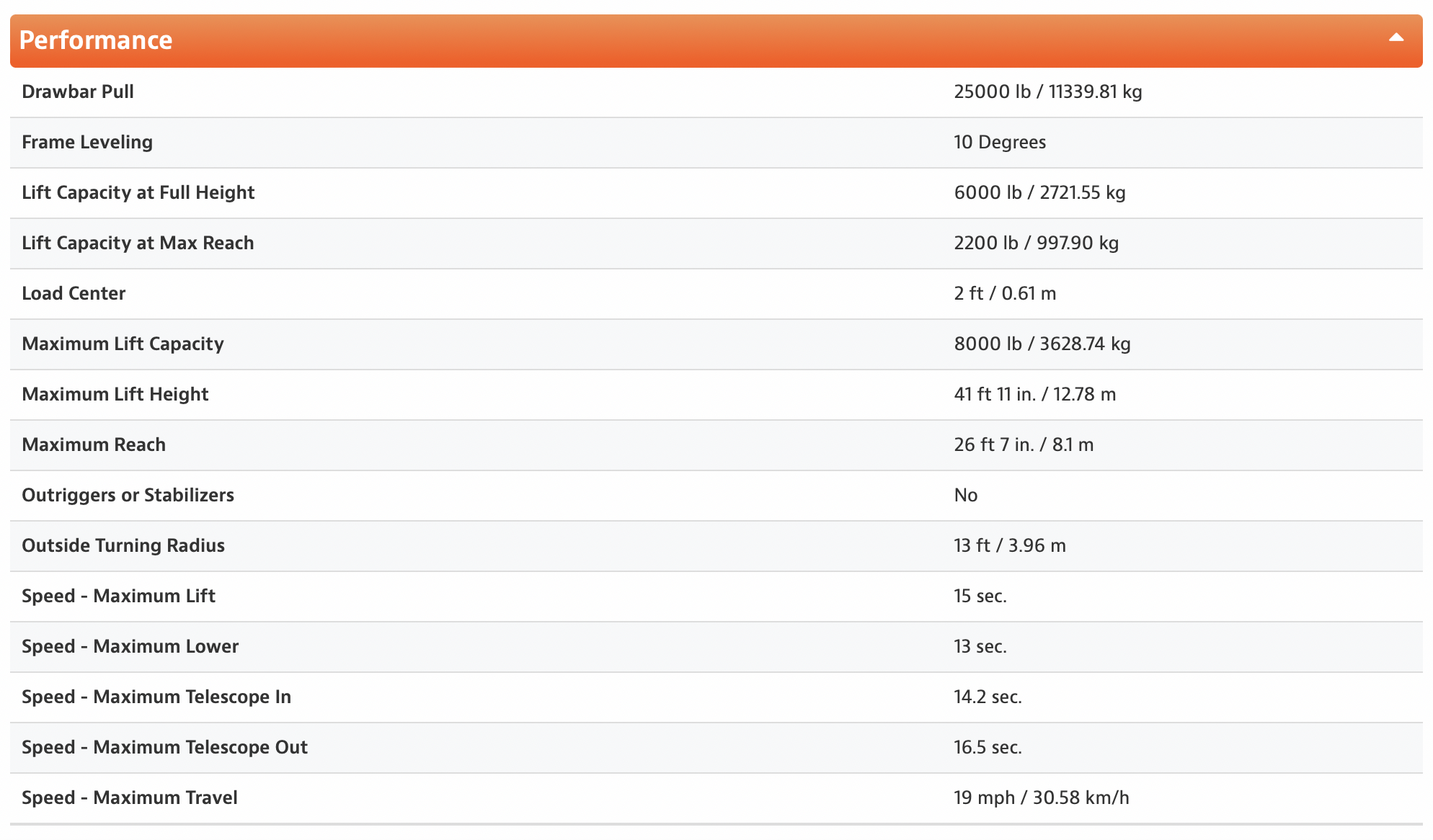Collapse the Performance section arrow
The image size is (1433, 840).
click(x=1396, y=38)
